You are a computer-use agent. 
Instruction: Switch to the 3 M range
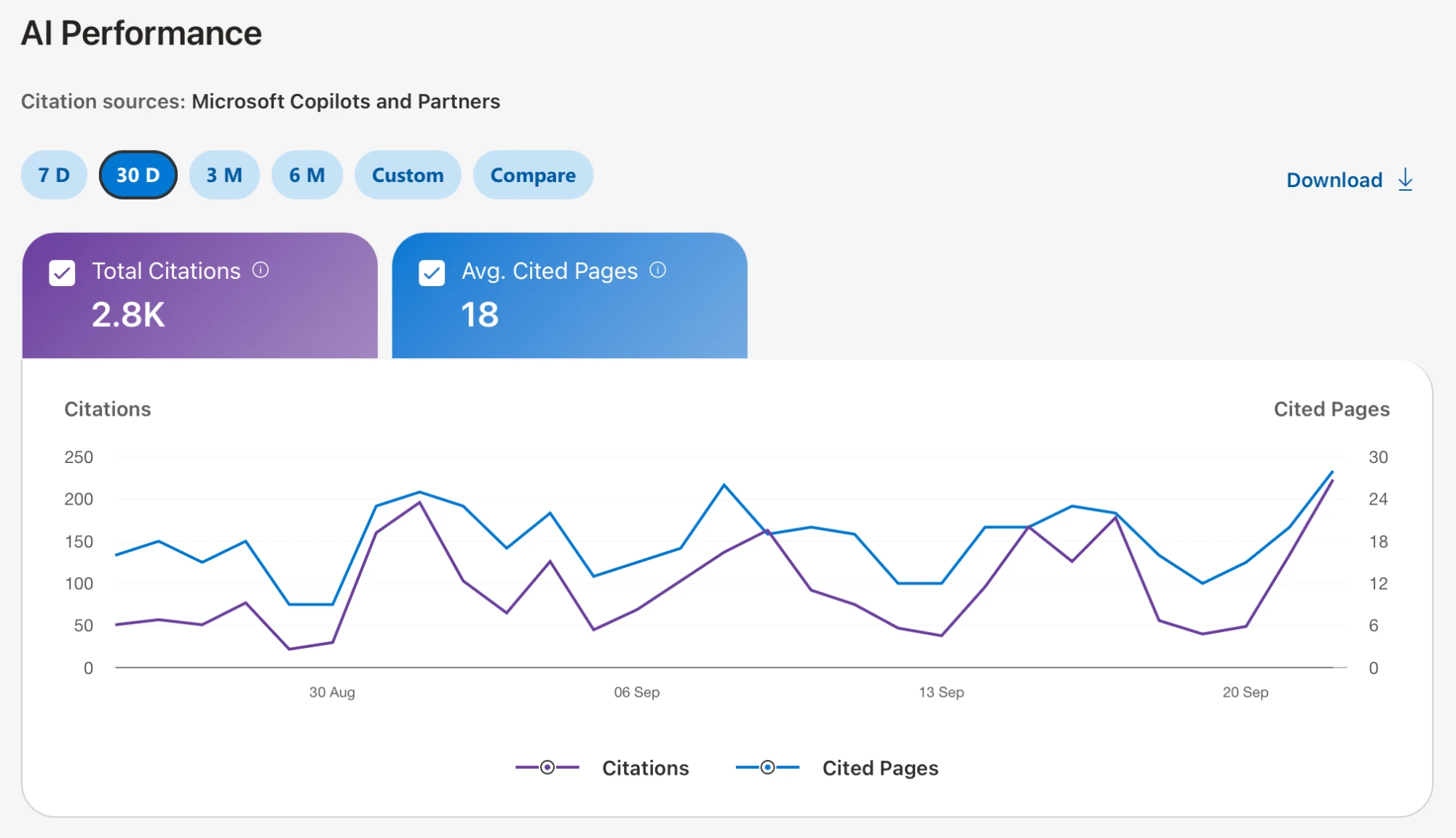click(224, 175)
